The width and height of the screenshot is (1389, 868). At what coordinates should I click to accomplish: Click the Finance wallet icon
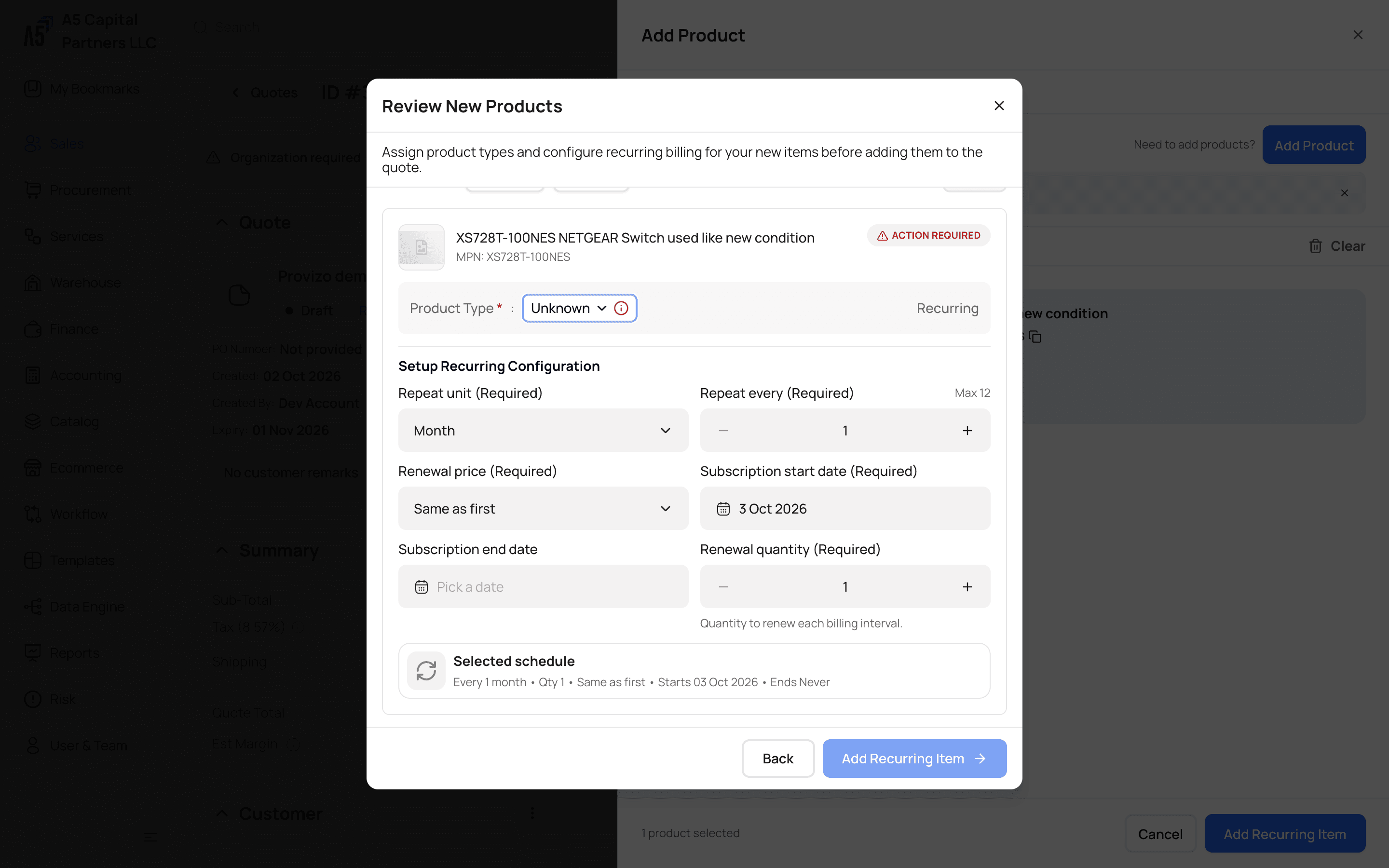pyautogui.click(x=33, y=329)
